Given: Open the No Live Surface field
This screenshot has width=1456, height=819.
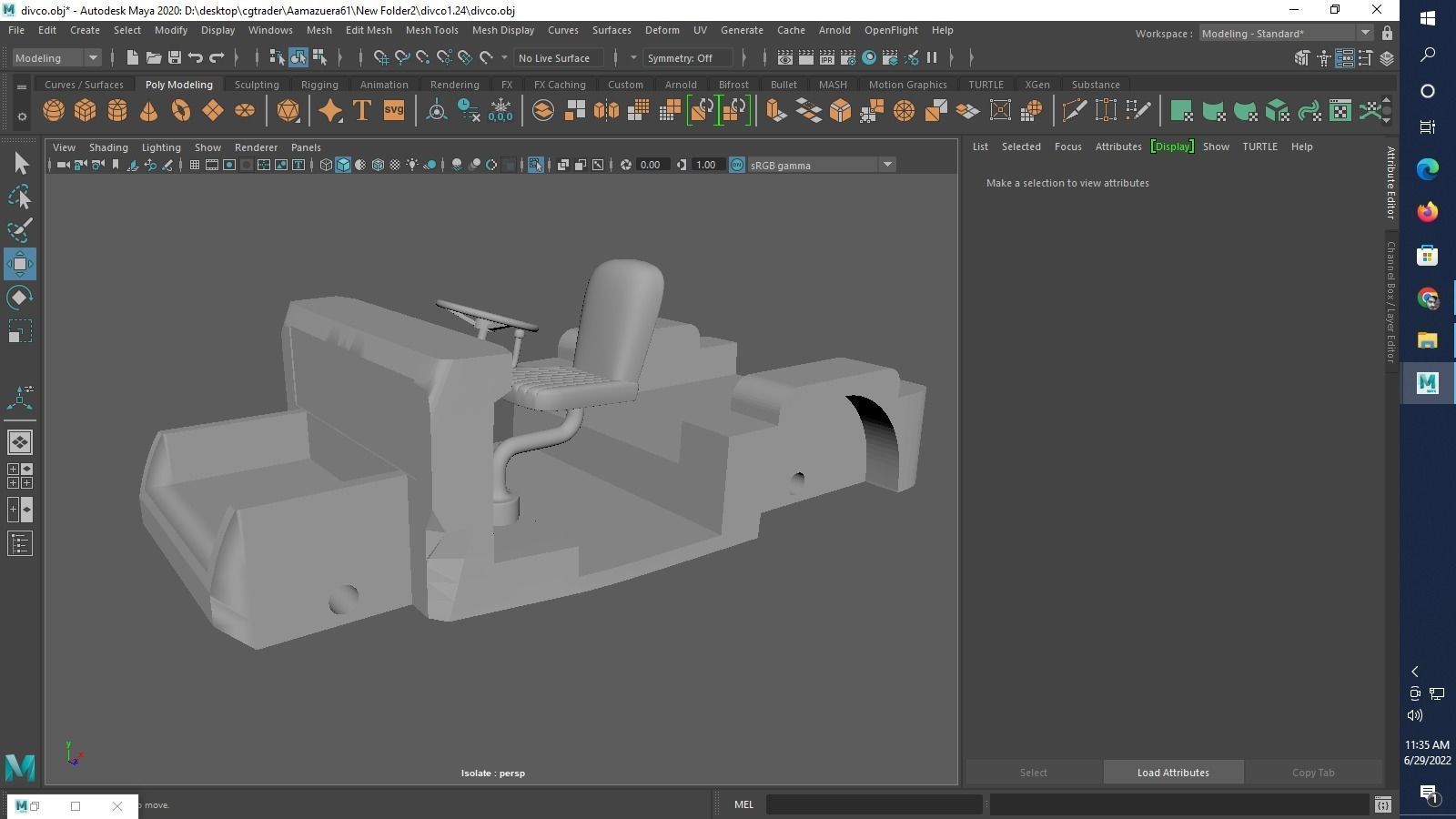Looking at the screenshot, I should tap(558, 57).
